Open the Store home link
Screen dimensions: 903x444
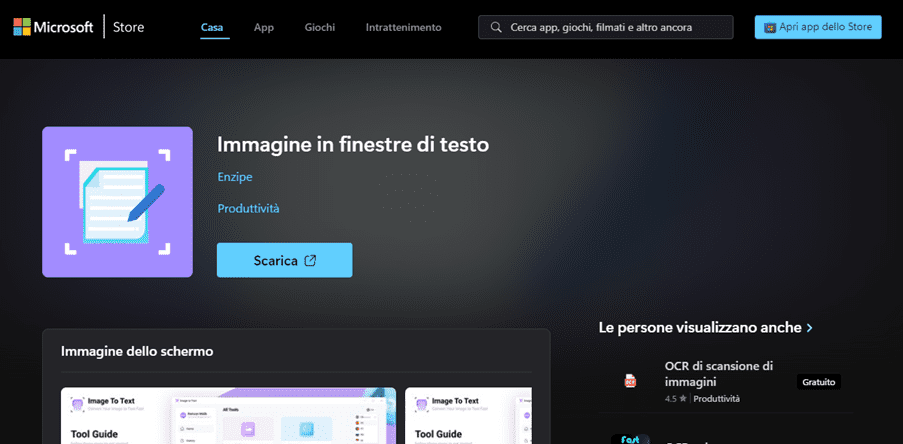click(x=128, y=27)
